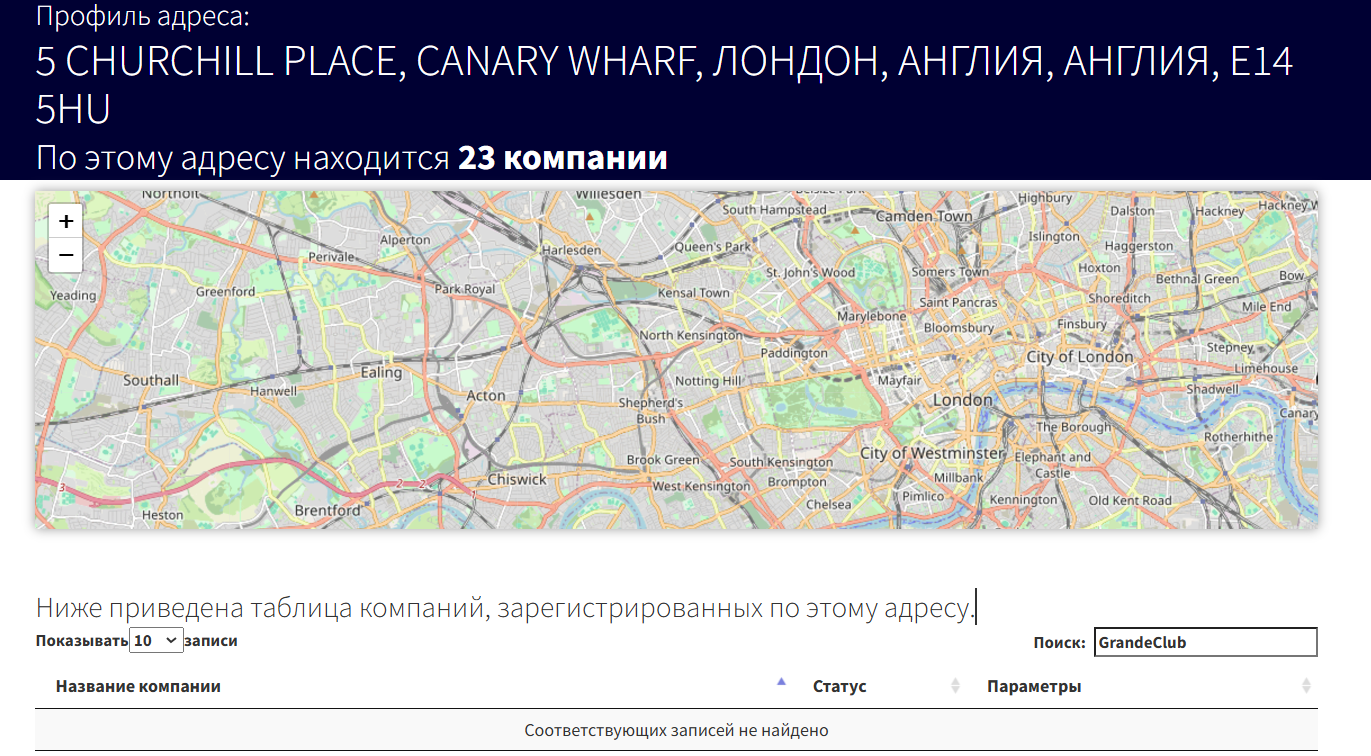Image resolution: width=1371 pixels, height=756 pixels.
Task: Click 'Park Royal' label on the map
Action: point(465,289)
